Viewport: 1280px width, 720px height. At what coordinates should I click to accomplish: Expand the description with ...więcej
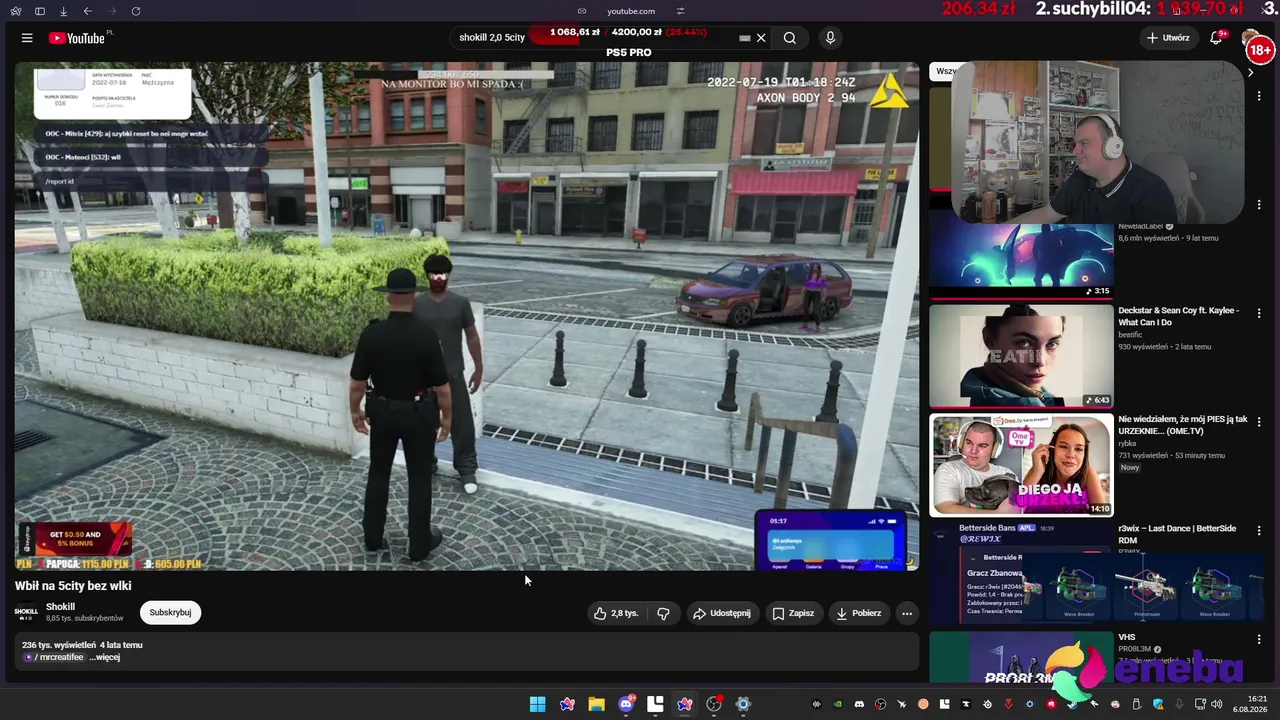tap(105, 657)
